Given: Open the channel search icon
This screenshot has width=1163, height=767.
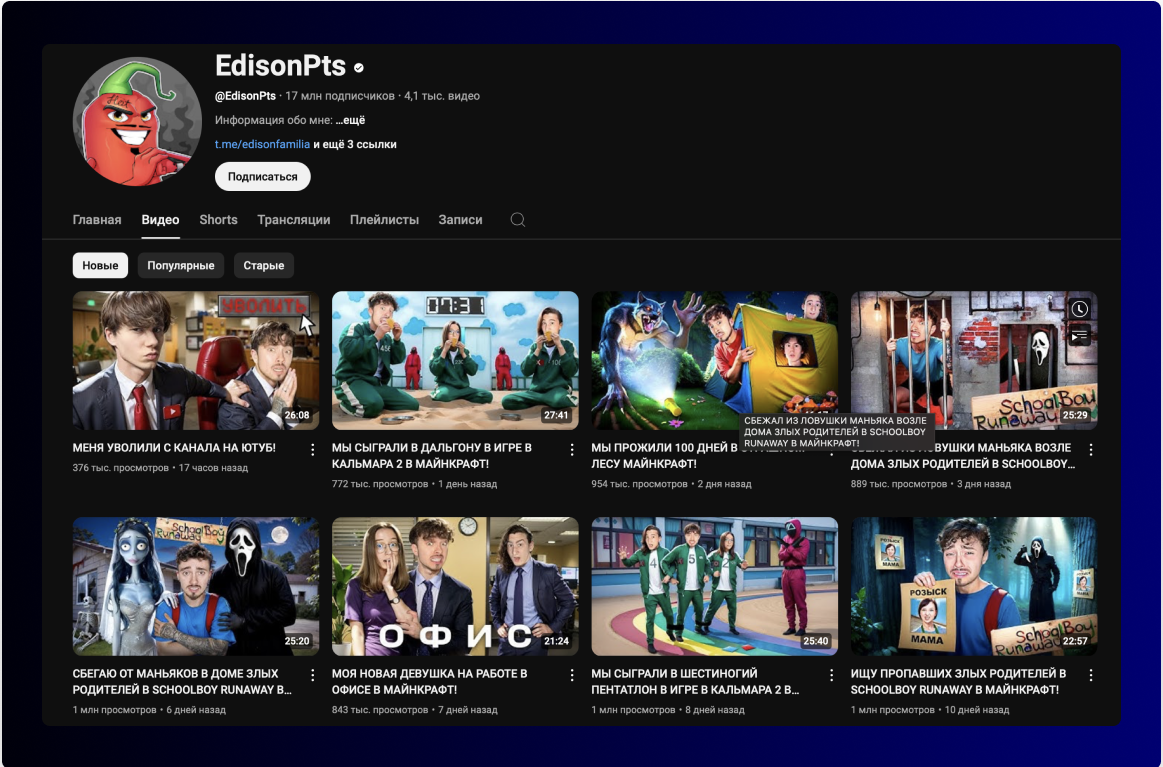Looking at the screenshot, I should click(x=517, y=219).
